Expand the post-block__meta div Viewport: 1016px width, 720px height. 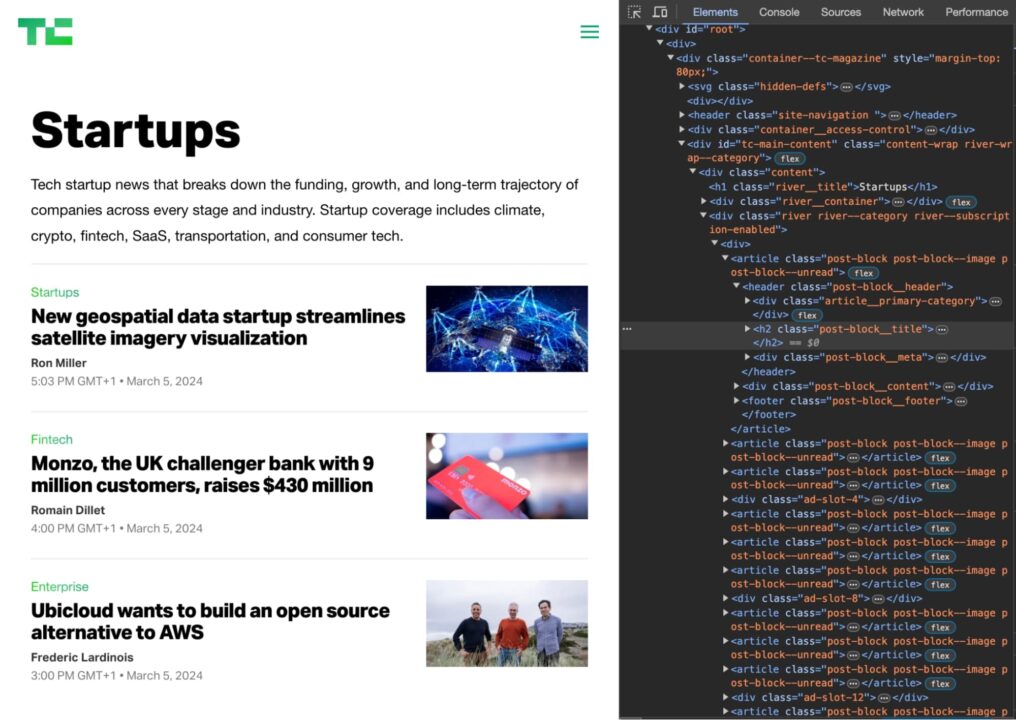747,357
